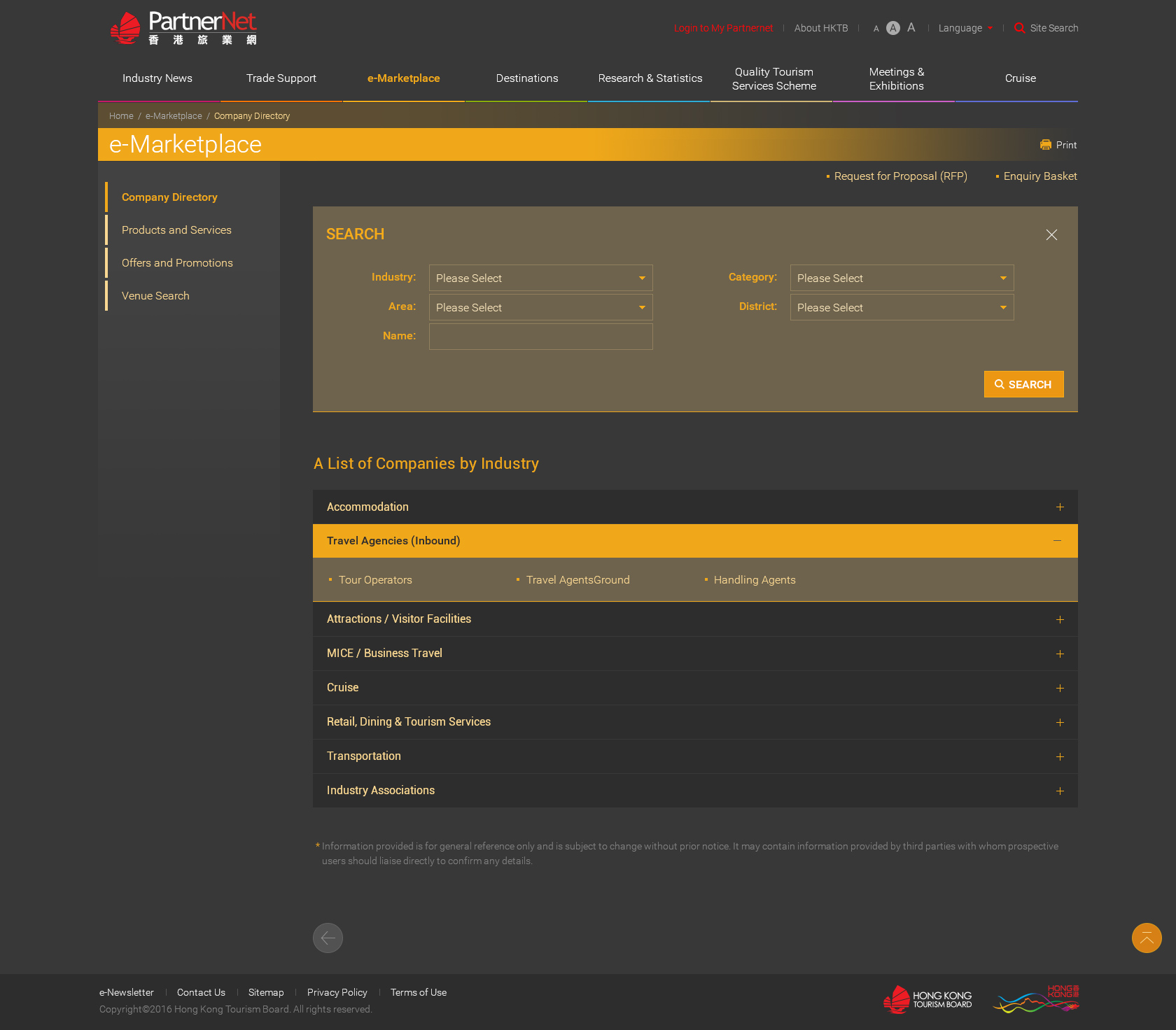This screenshot has height=1030, width=1176.
Task: Select the smallest font size A
Action: pos(876,29)
